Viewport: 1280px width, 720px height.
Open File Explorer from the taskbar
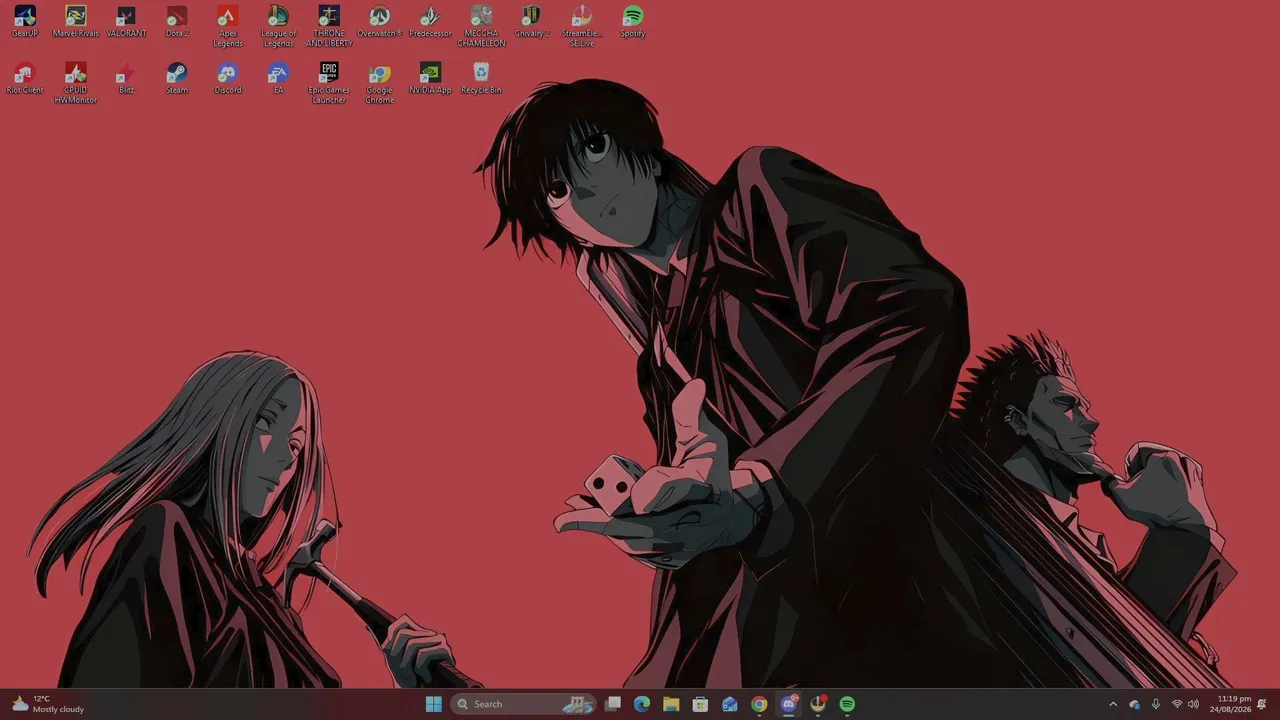[671, 704]
